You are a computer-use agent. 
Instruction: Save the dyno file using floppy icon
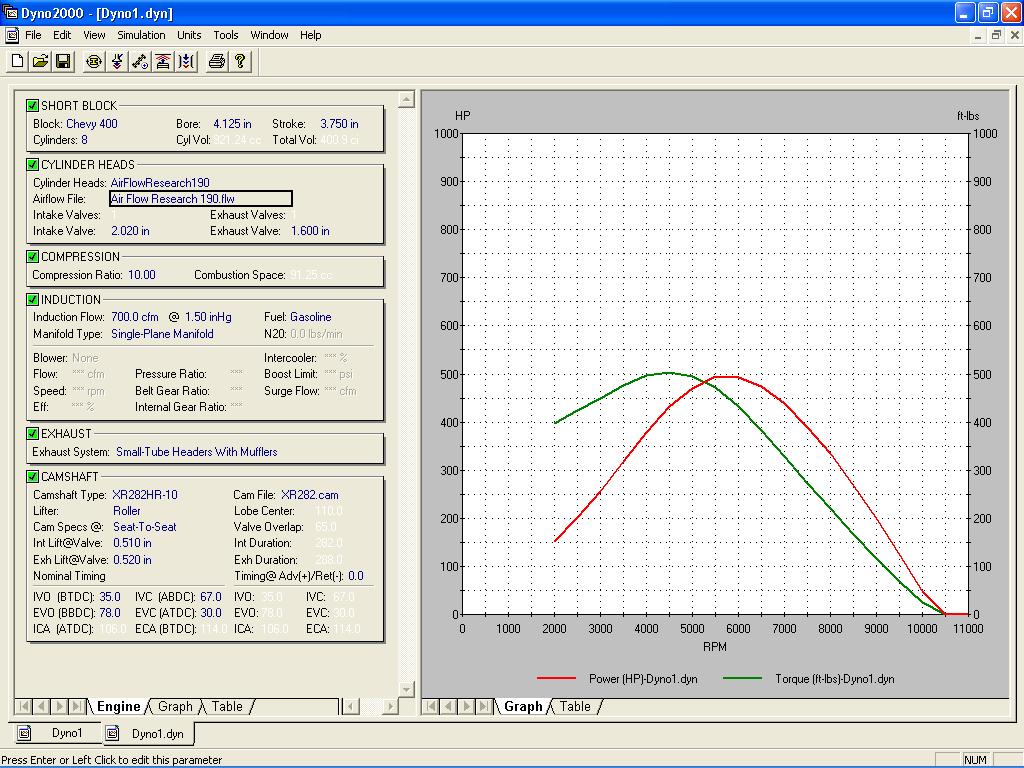(63, 62)
